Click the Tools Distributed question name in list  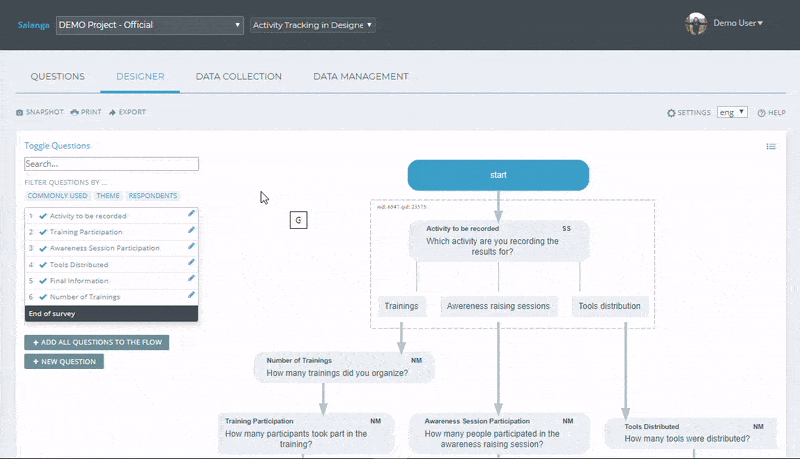79,265
